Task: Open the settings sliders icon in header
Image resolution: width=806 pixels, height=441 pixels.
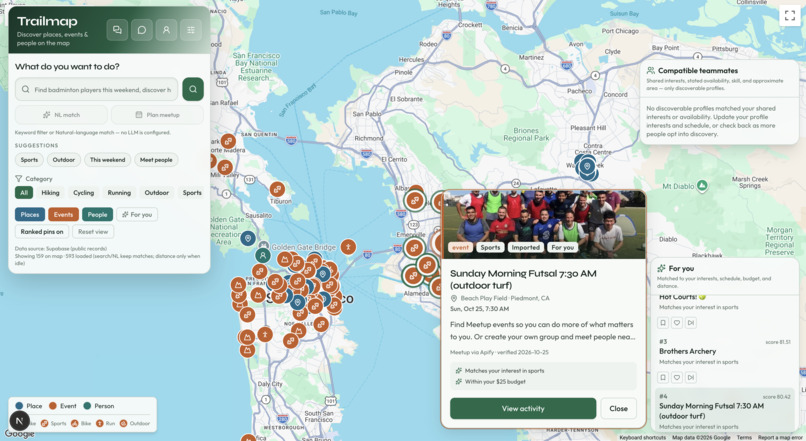Action: [x=191, y=30]
